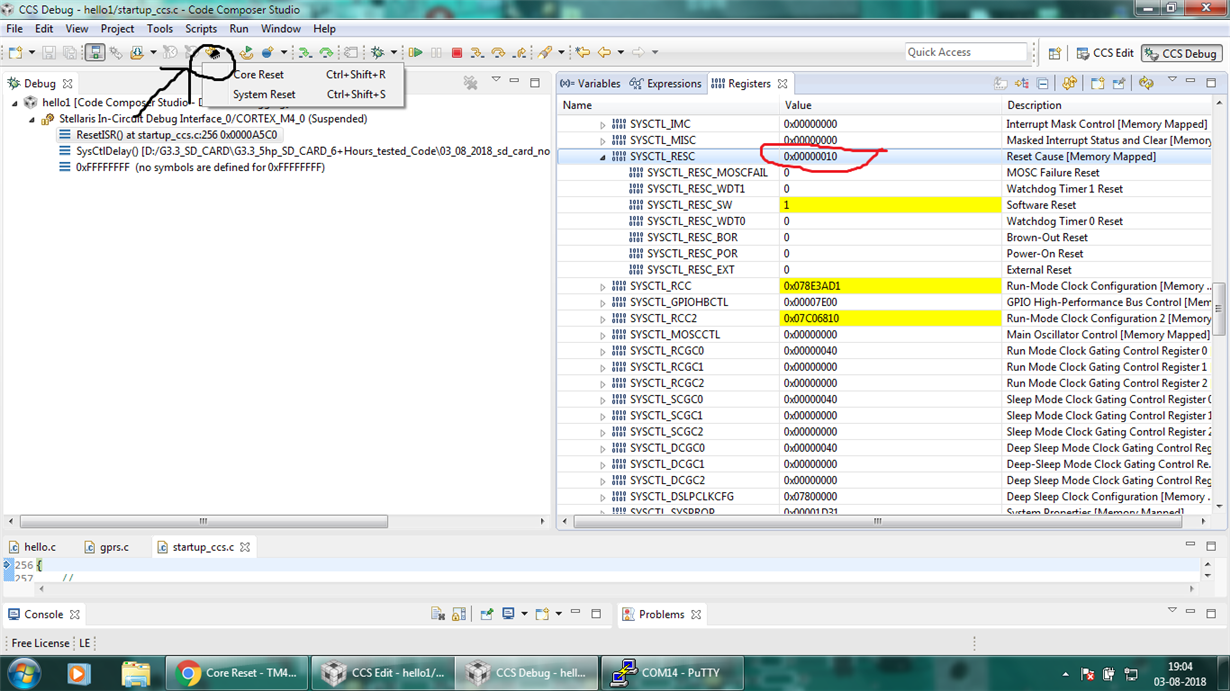Select Core Reset menu entry
Viewport: 1230px width, 691px height.
tap(303, 74)
